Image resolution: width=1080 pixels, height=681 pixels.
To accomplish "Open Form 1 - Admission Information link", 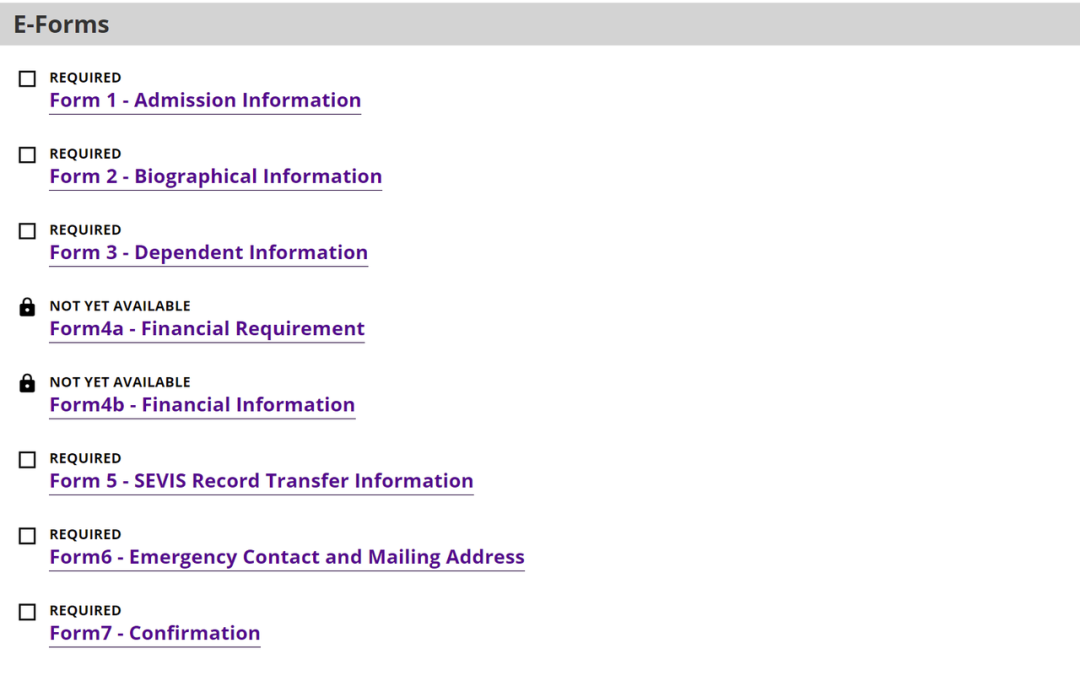I will (x=205, y=101).
